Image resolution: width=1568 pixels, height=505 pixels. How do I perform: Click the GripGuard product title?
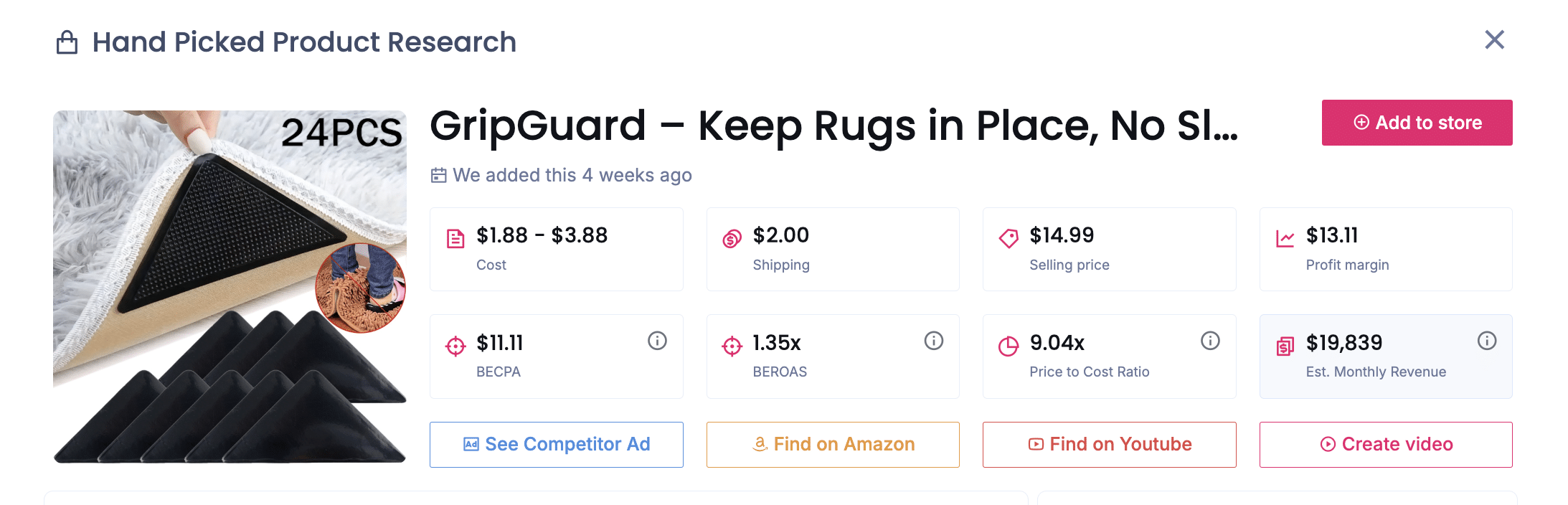click(x=833, y=126)
